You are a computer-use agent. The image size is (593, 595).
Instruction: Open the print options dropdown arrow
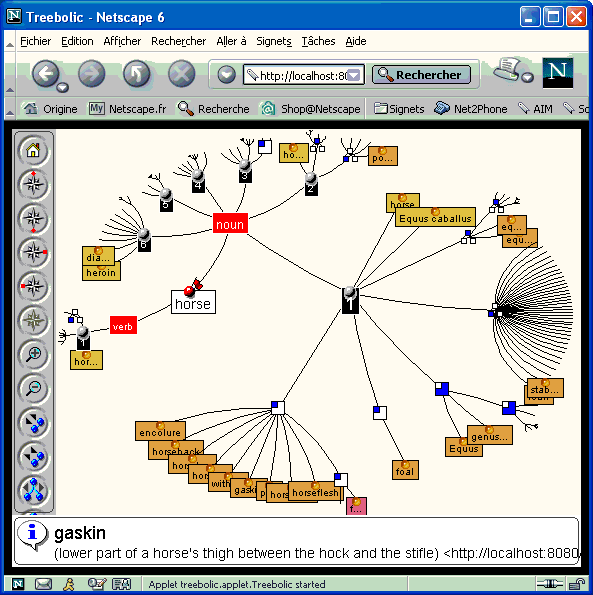[x=527, y=77]
